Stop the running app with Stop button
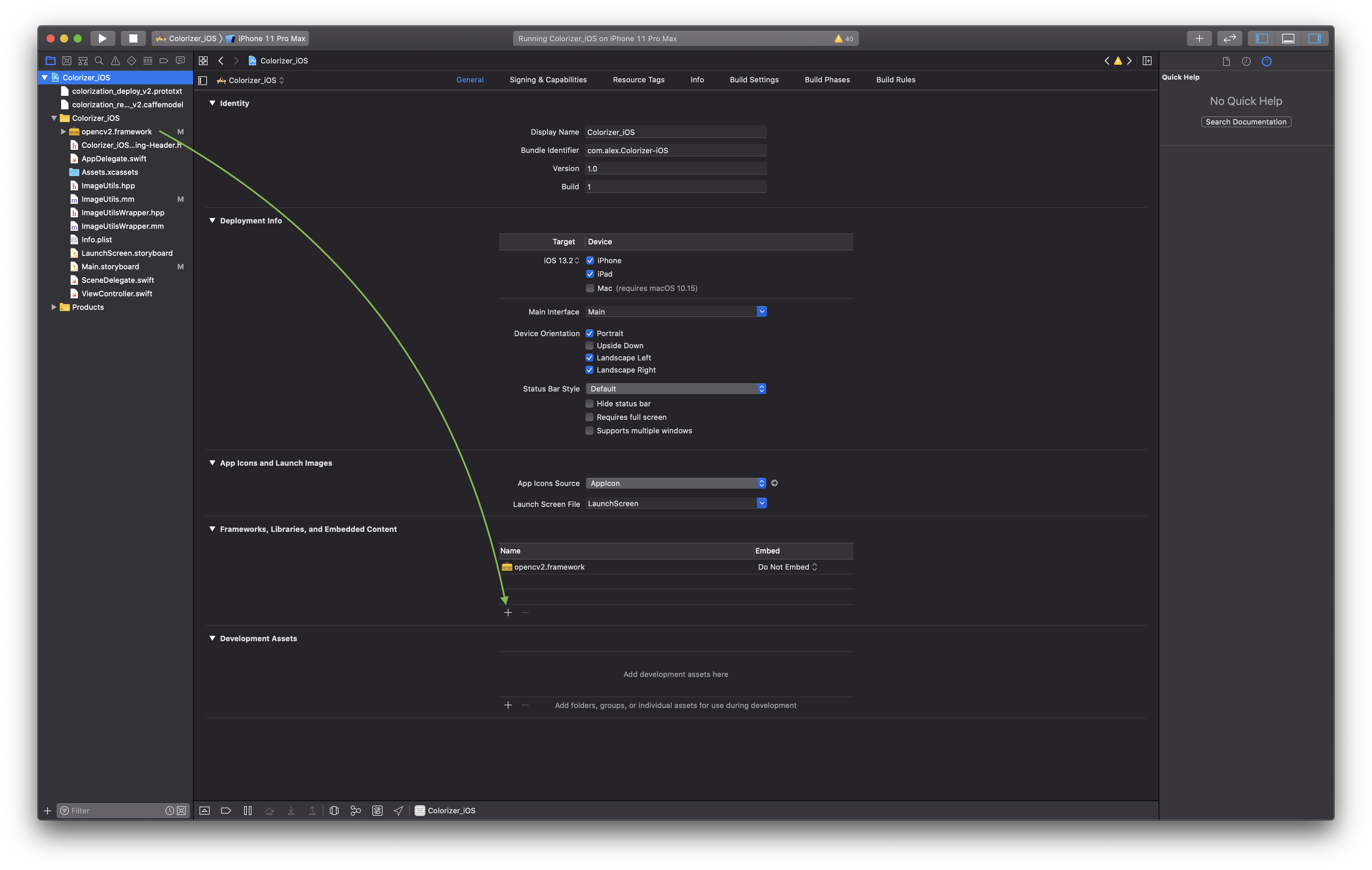The image size is (1372, 870). [133, 38]
